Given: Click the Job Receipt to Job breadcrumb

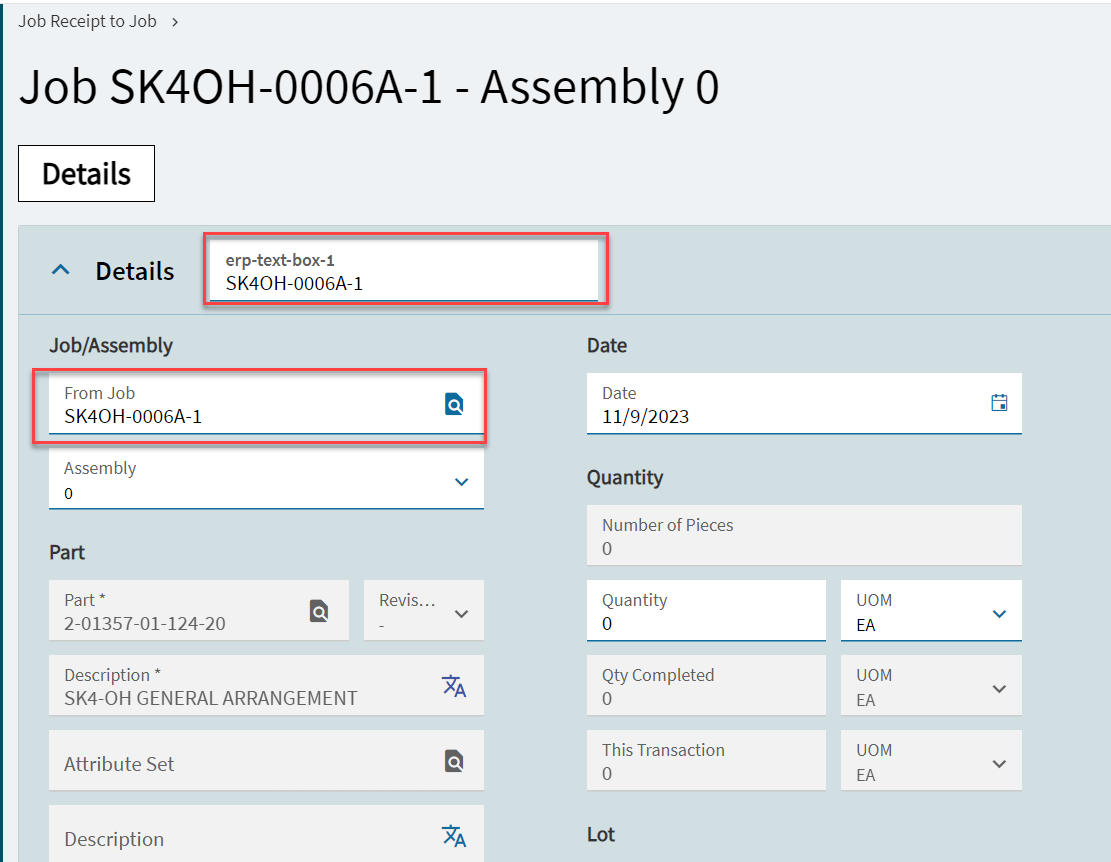Looking at the screenshot, I should point(88,21).
